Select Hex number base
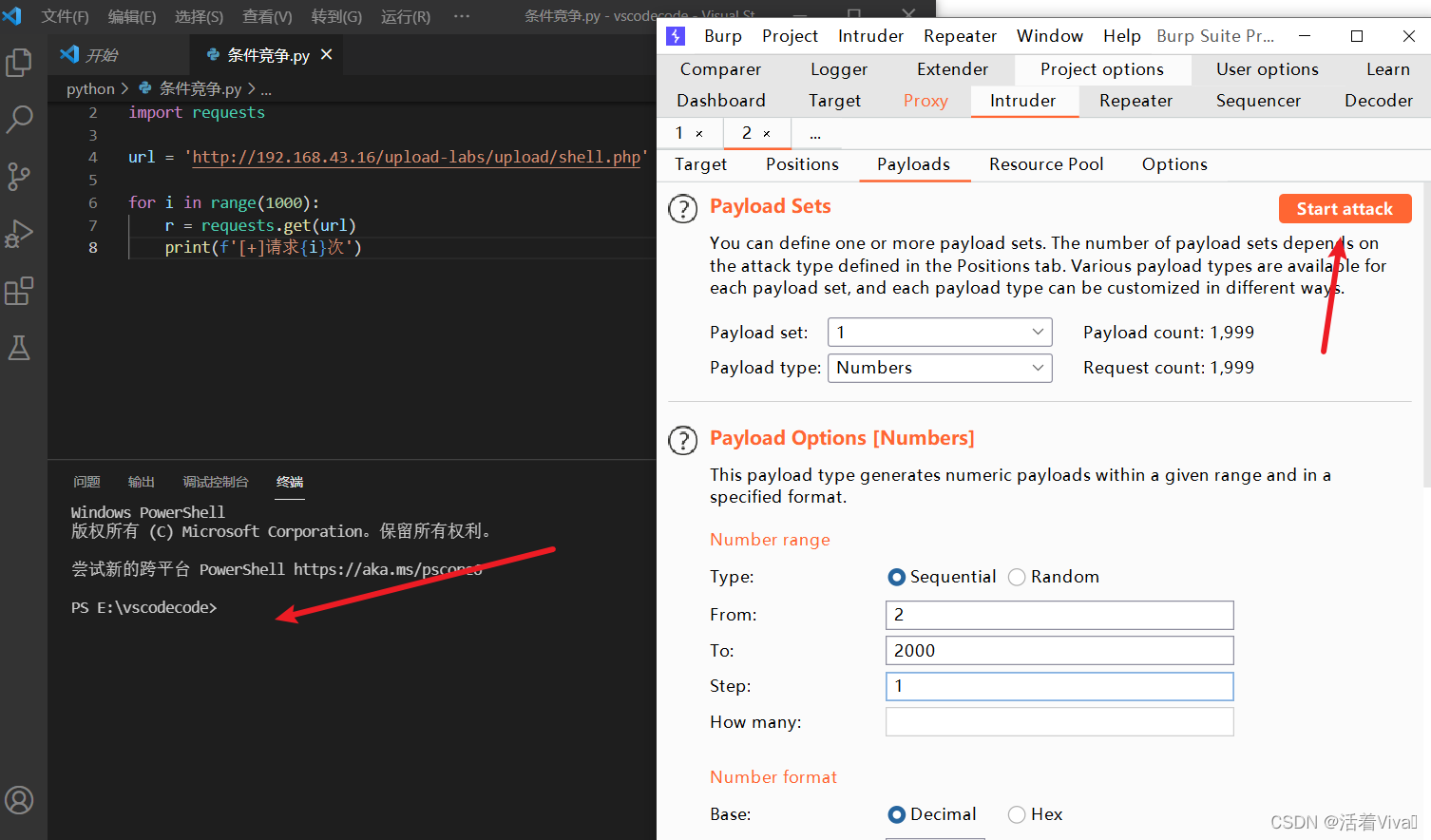 point(1017,814)
